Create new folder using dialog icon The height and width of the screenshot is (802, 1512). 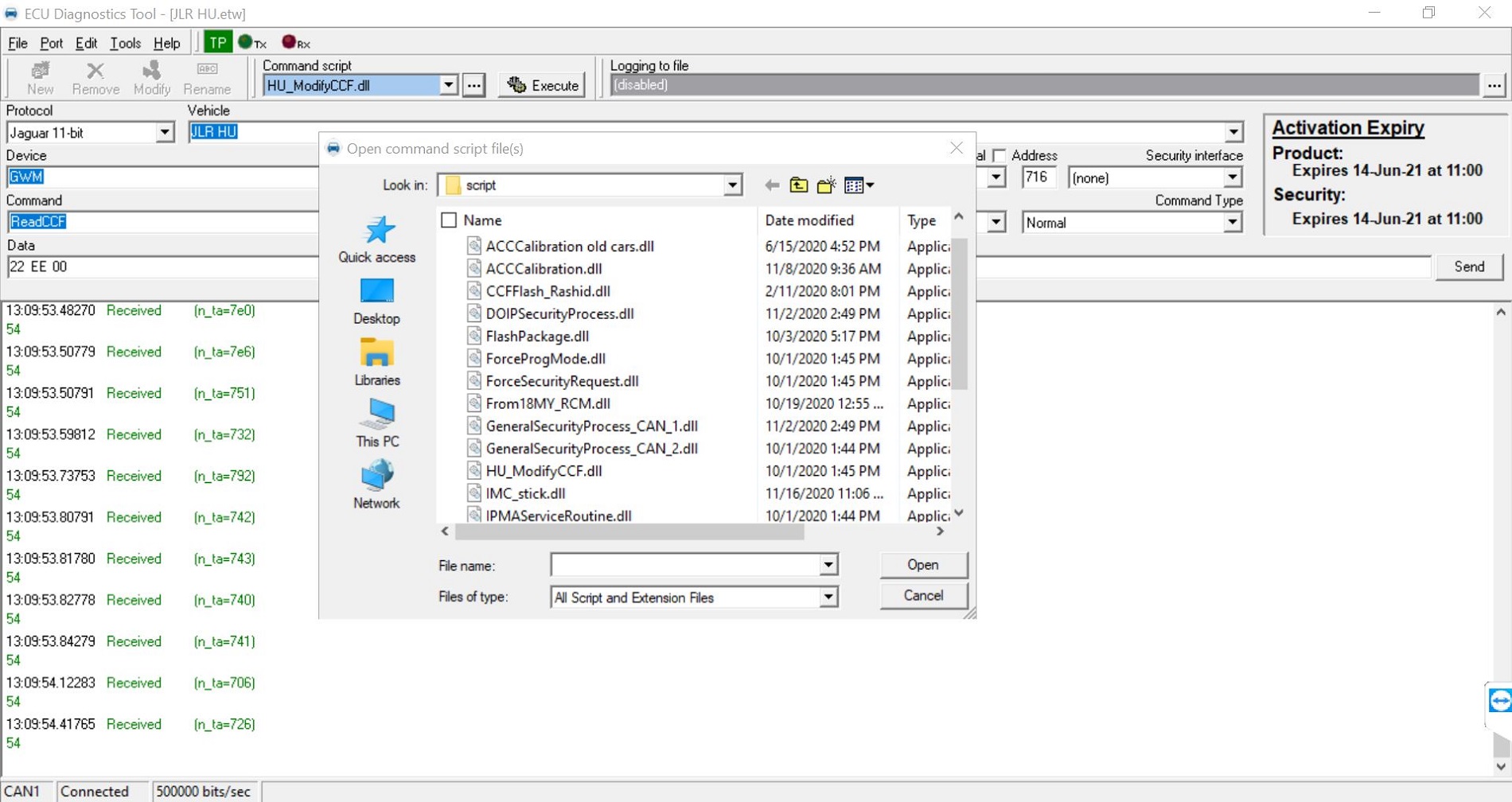click(826, 185)
